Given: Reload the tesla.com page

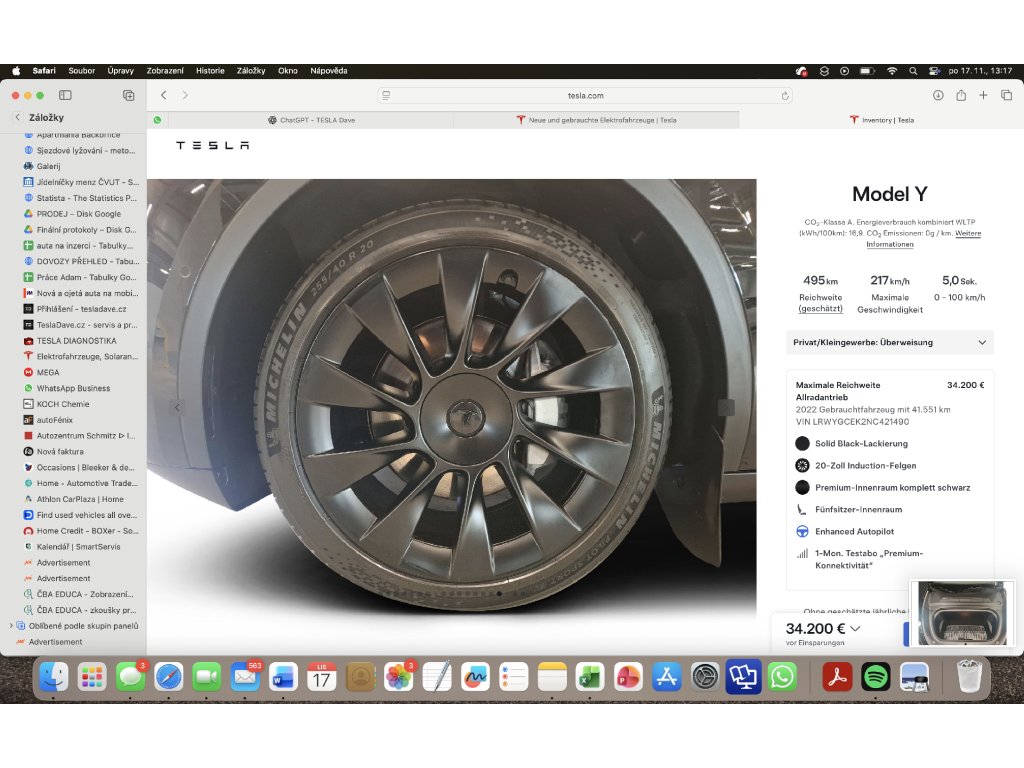Looking at the screenshot, I should pyautogui.click(x=785, y=96).
